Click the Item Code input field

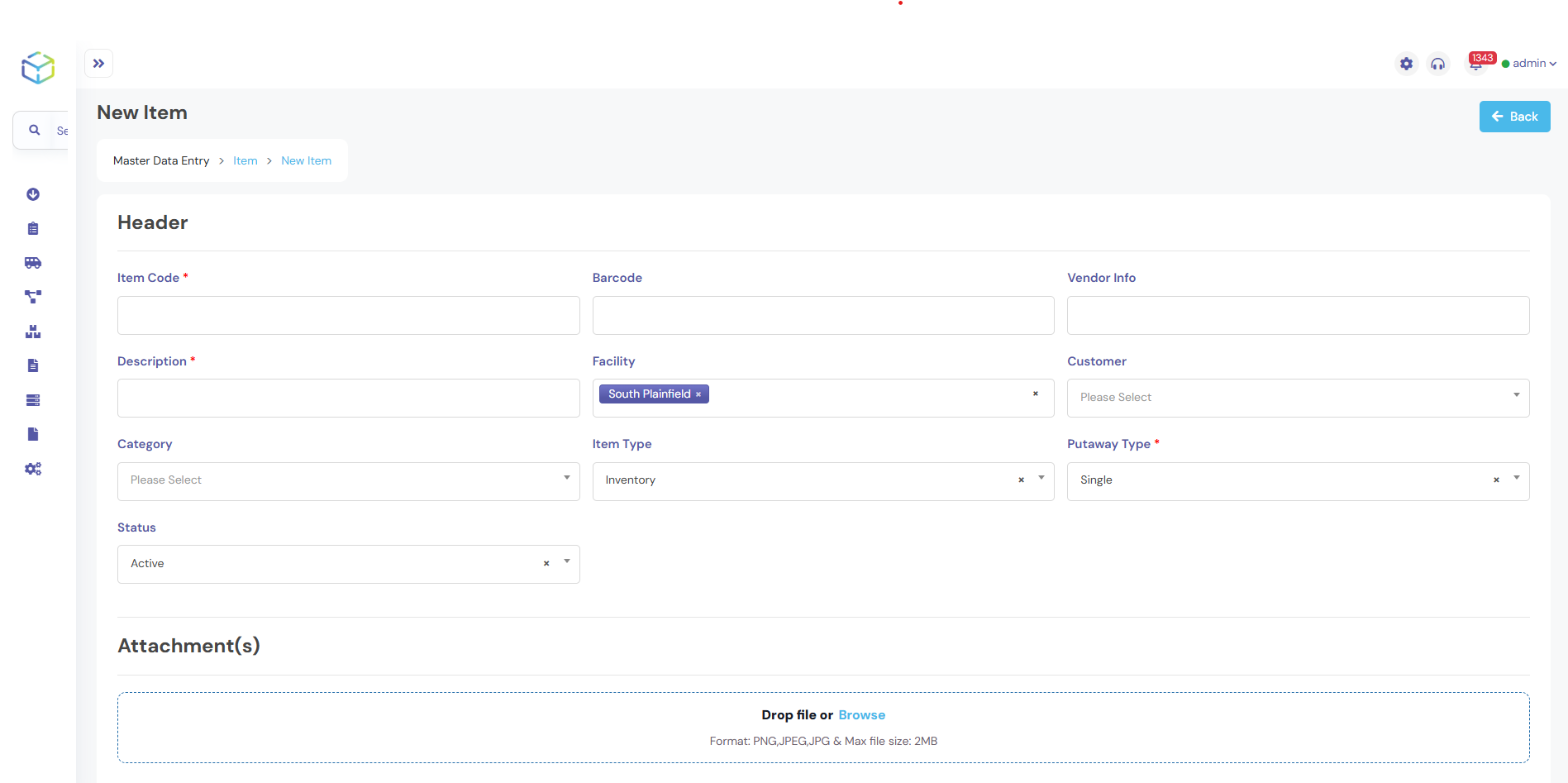(348, 315)
